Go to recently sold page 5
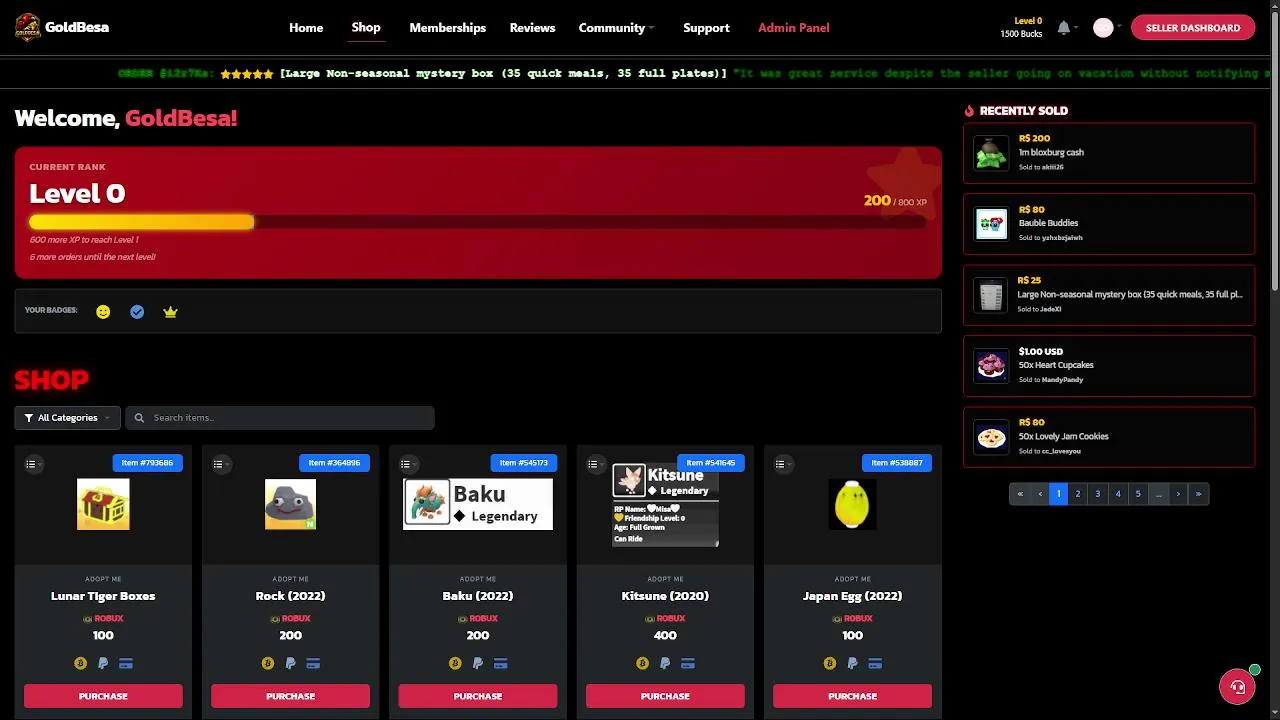1280x720 pixels. [1138, 494]
